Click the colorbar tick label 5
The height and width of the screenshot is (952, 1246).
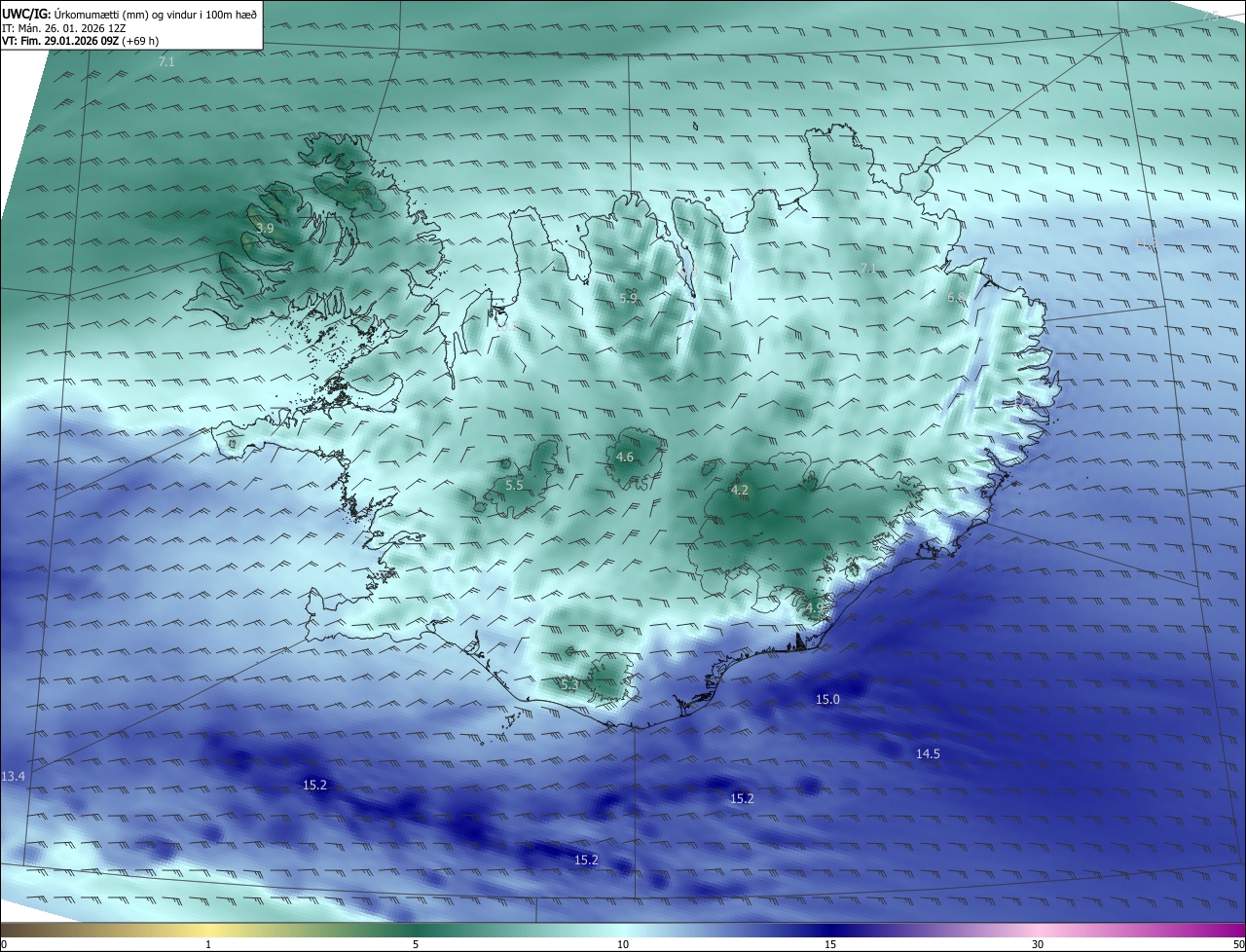pyautogui.click(x=416, y=945)
